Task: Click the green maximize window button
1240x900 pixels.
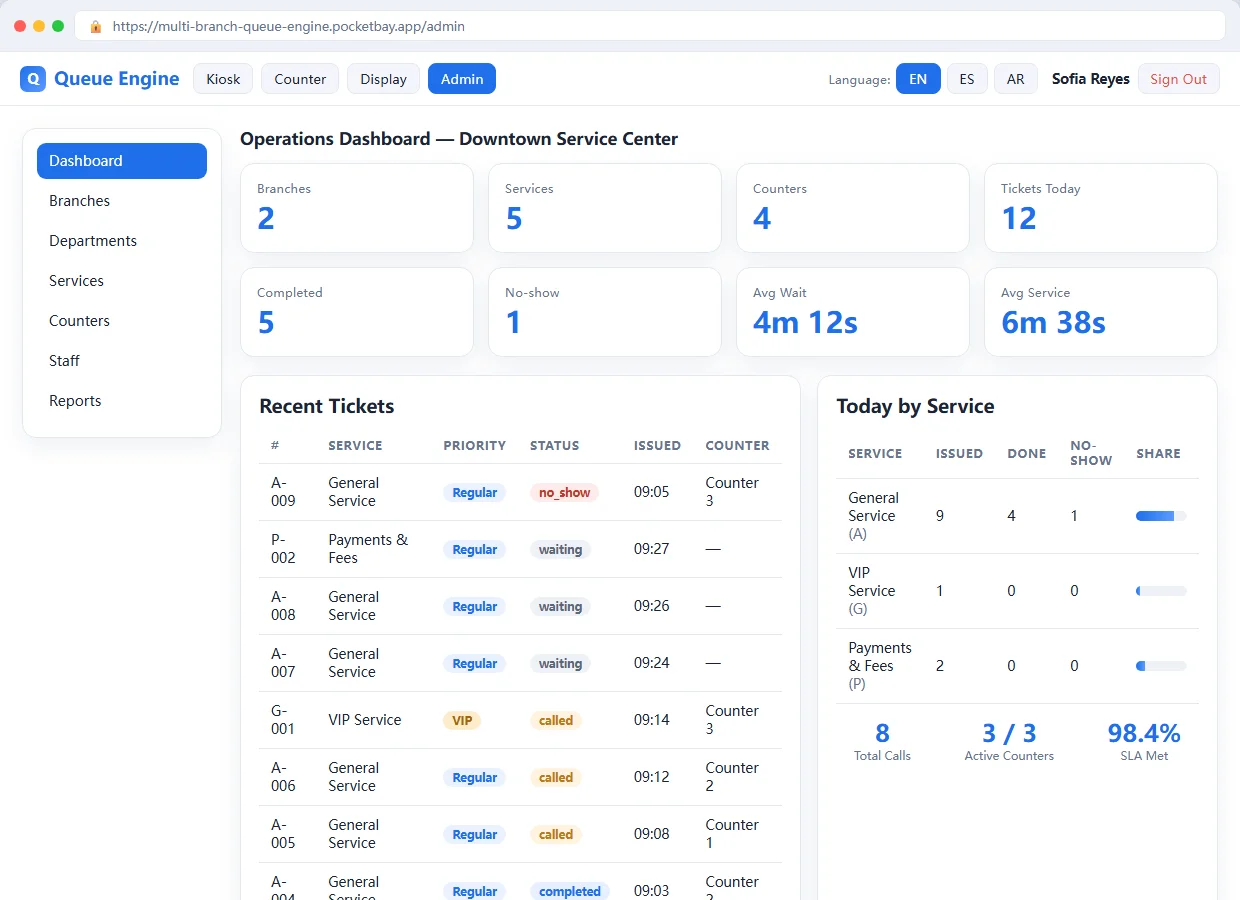Action: tap(58, 26)
